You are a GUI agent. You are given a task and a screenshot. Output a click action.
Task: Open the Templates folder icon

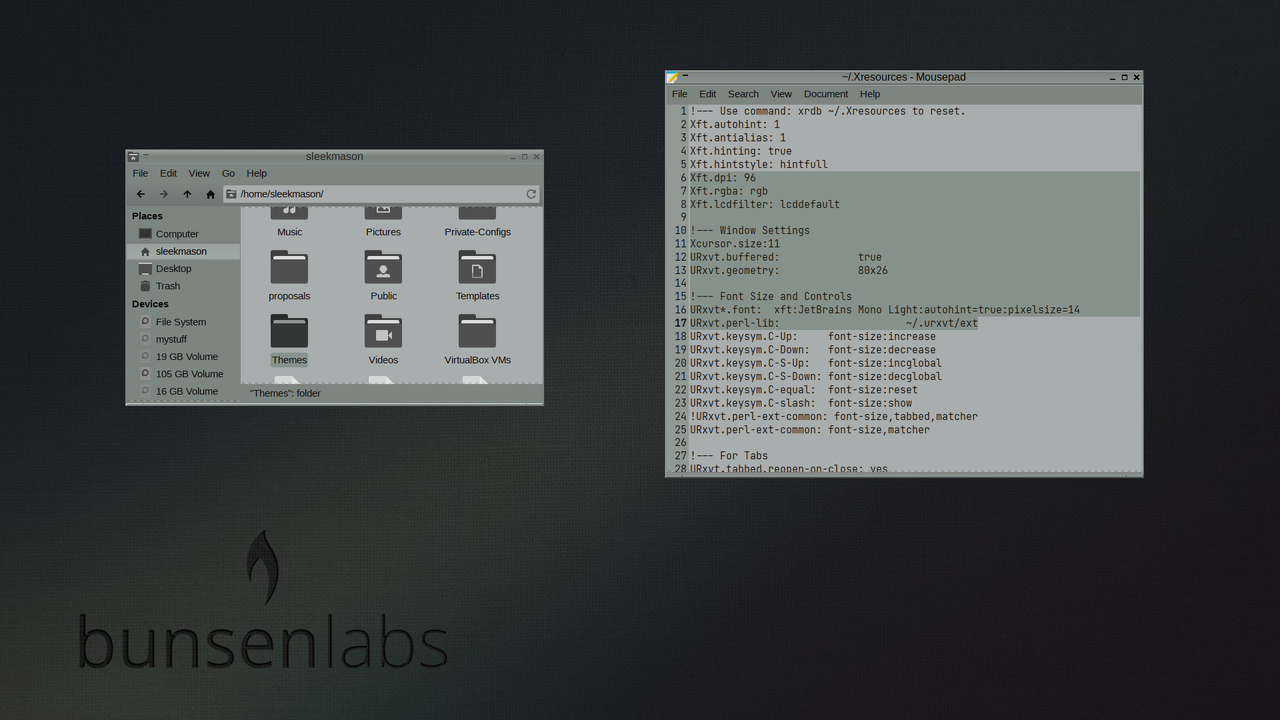point(477,268)
